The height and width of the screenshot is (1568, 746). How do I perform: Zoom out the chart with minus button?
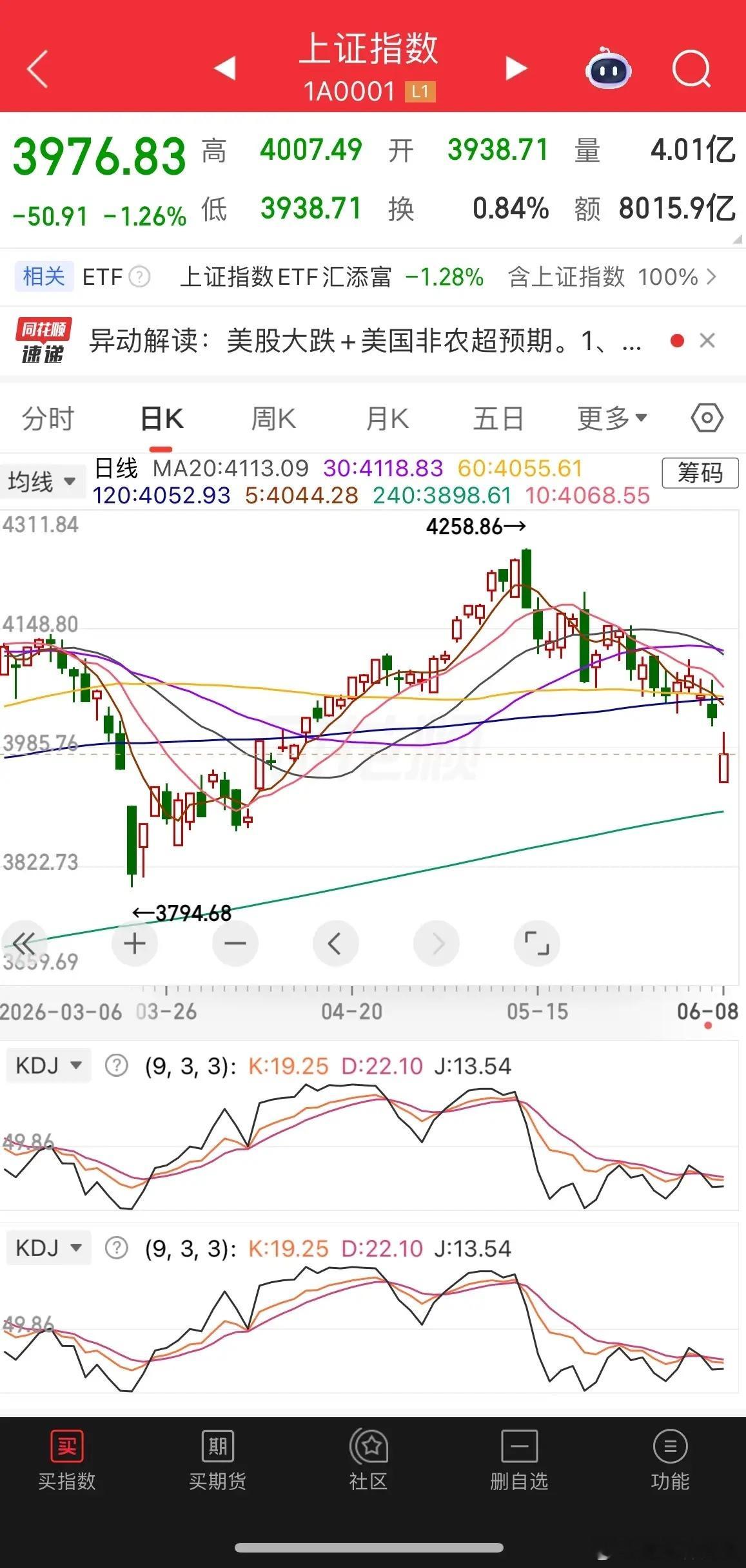pyautogui.click(x=235, y=944)
